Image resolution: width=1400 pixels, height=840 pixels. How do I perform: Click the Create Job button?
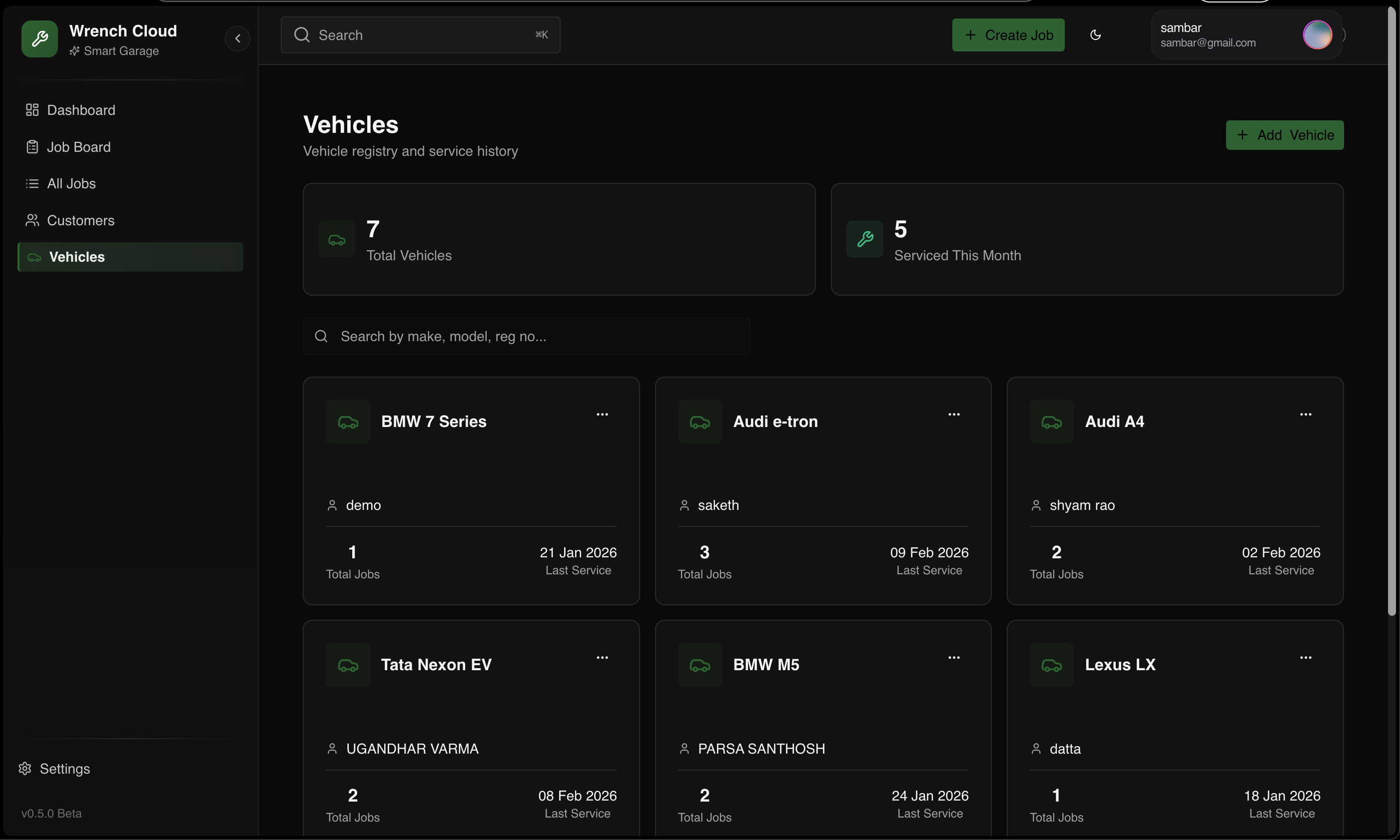point(1008,35)
